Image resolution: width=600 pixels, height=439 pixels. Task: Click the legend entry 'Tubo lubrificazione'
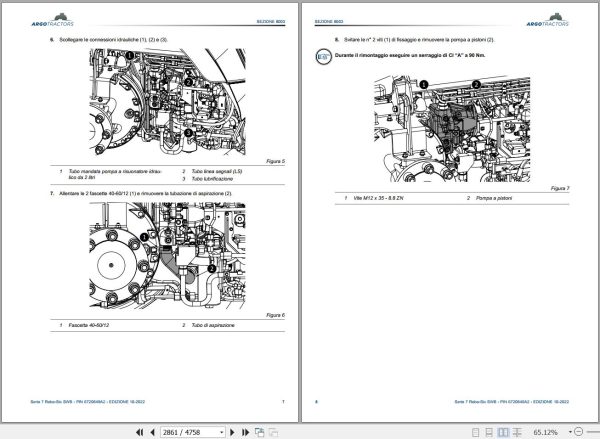click(x=212, y=179)
